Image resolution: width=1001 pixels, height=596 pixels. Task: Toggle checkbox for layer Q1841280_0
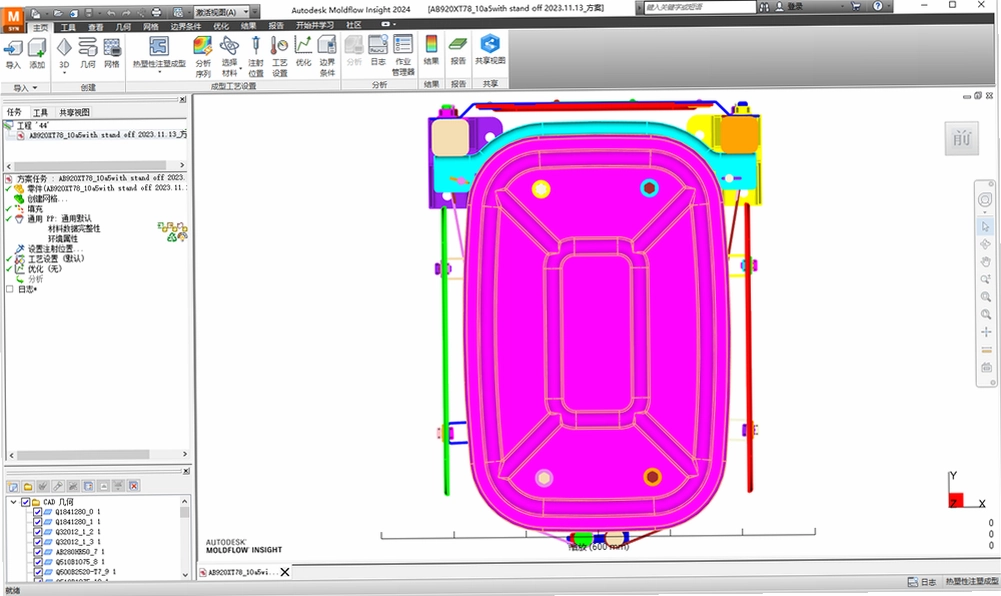38,512
